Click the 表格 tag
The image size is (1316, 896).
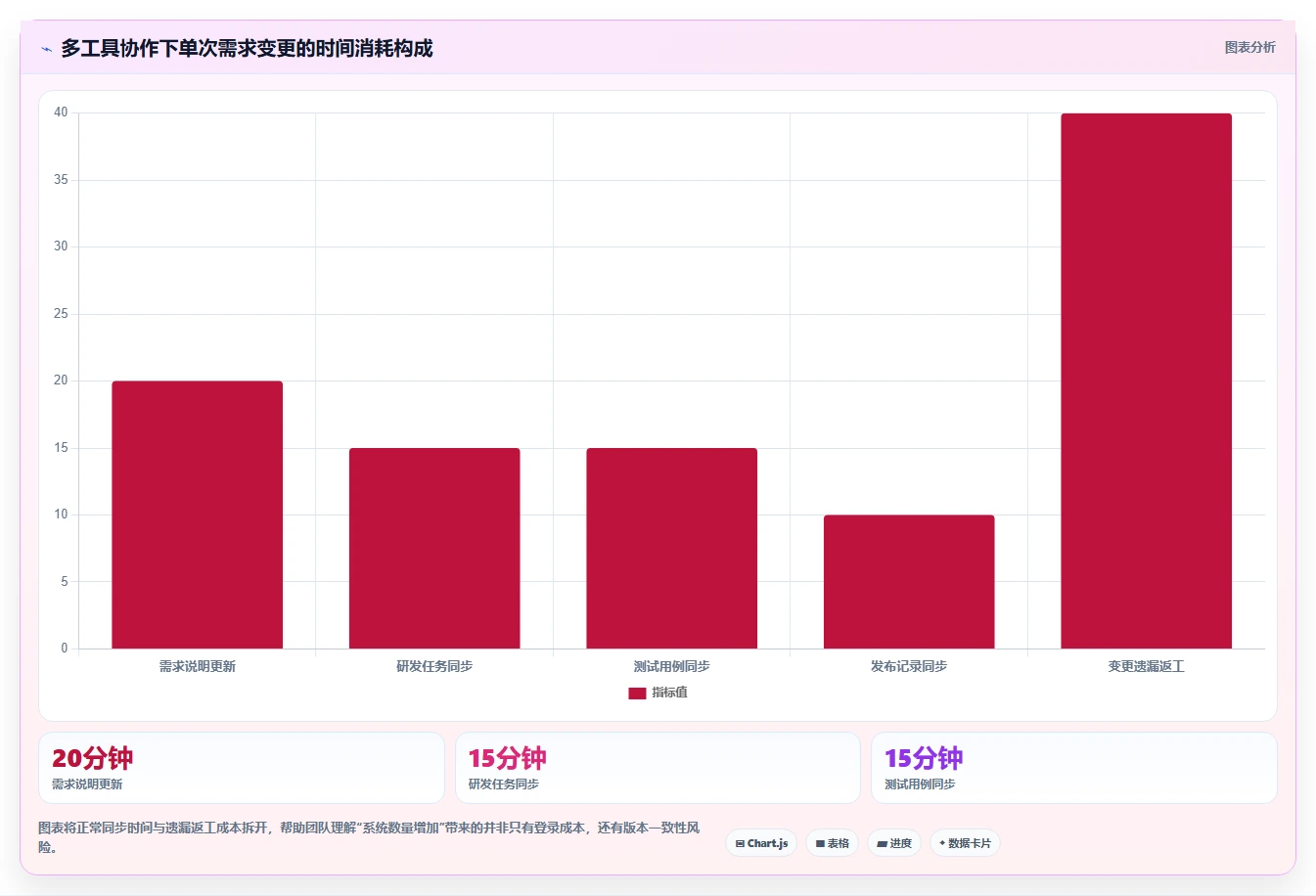832,843
